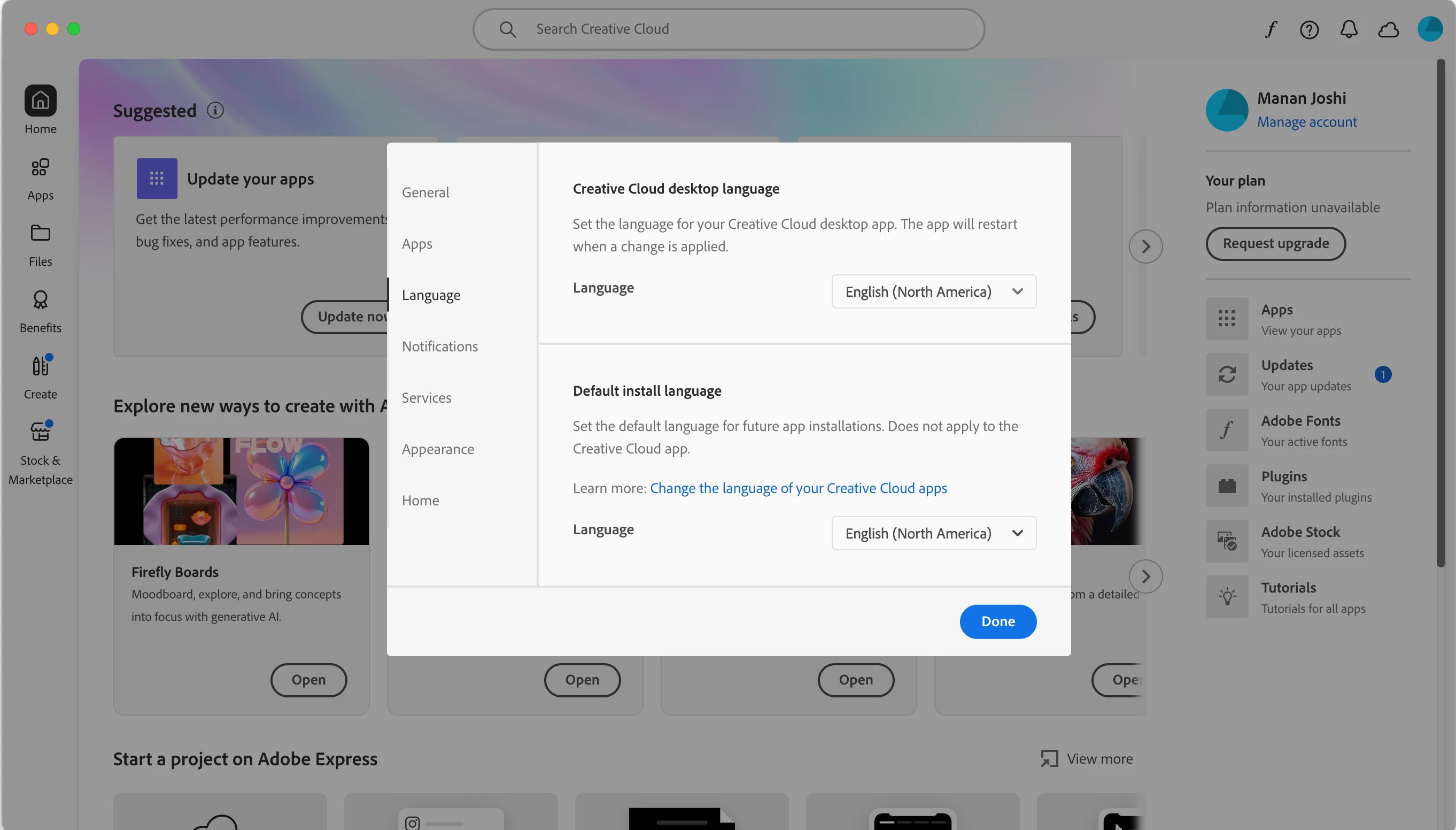Open Tutorials lightbulb icon
Screen dimensions: 1456x830
(1227, 596)
